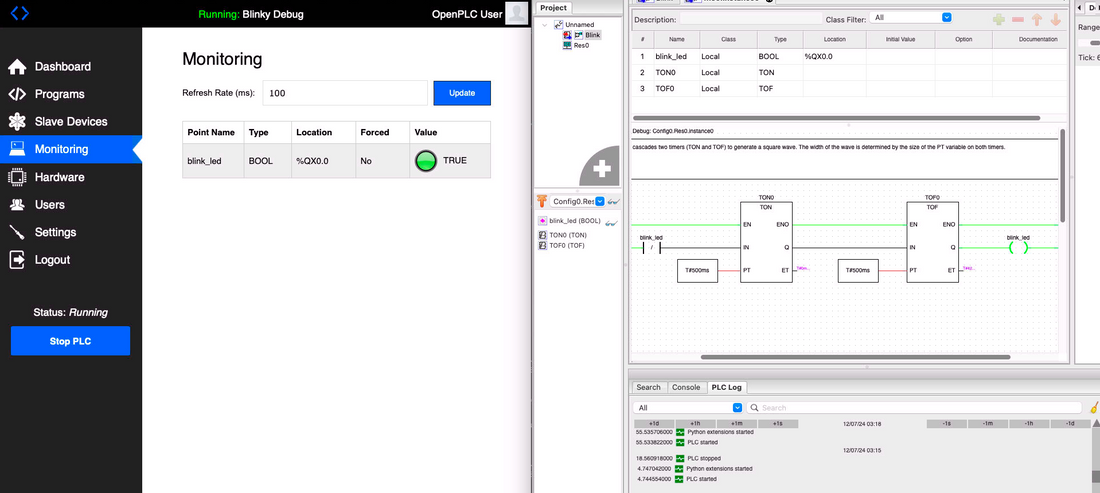This screenshot has height=493, width=1100.
Task: Collapse the Unnamed project tree node
Action: point(545,25)
